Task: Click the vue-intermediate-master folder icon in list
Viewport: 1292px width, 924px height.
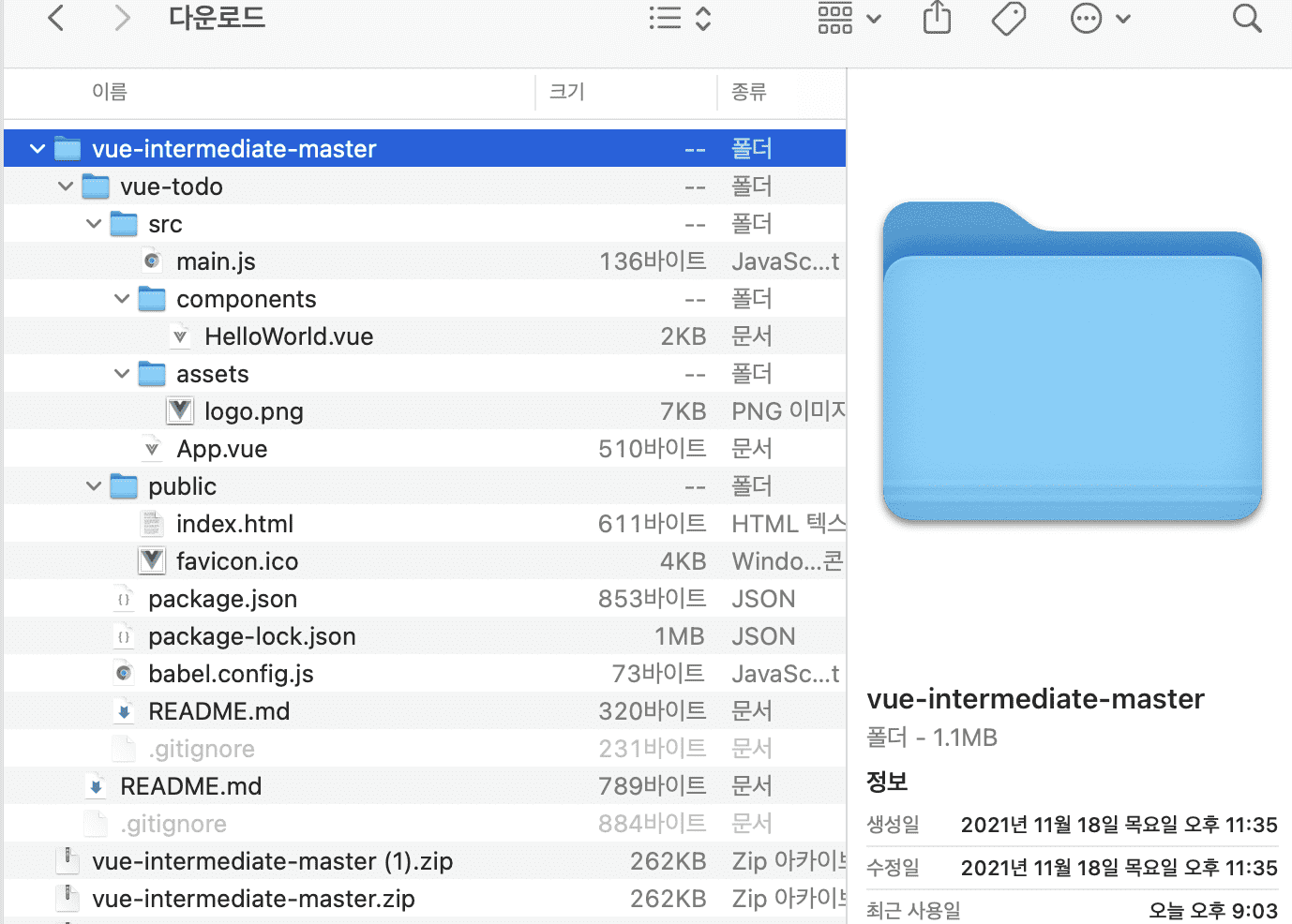Action: click(x=68, y=149)
